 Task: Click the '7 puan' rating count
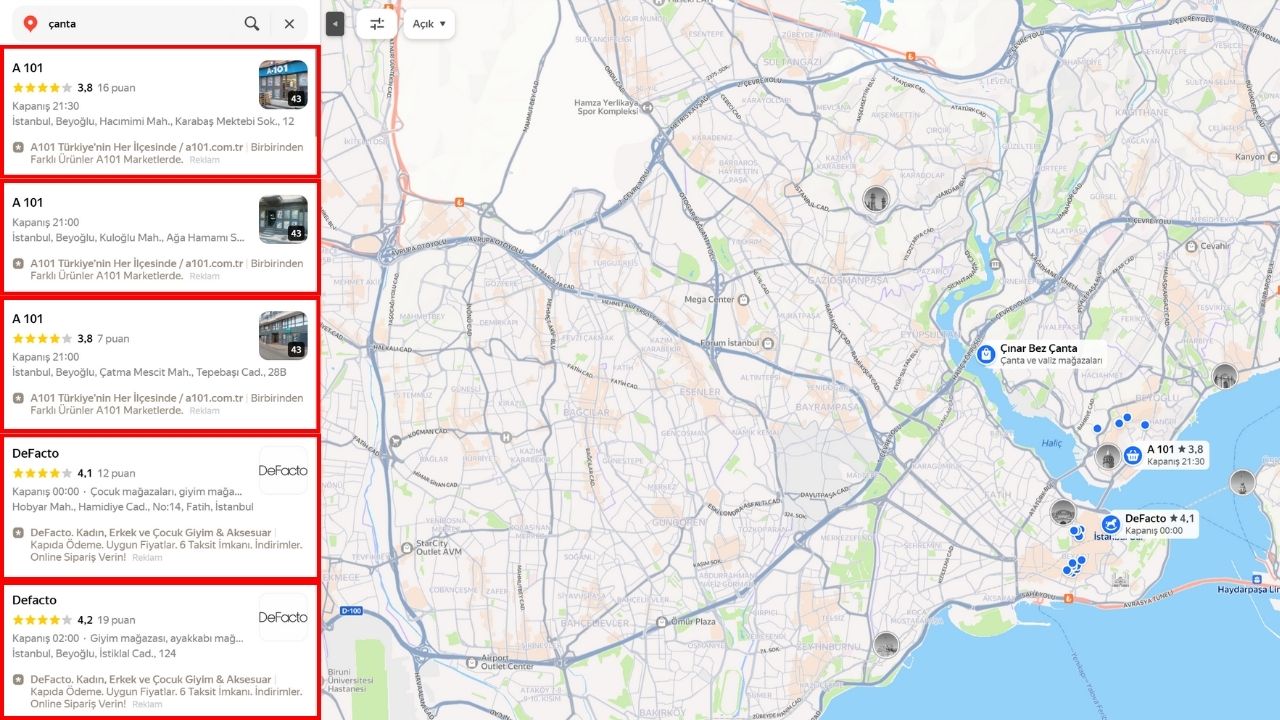(x=113, y=339)
